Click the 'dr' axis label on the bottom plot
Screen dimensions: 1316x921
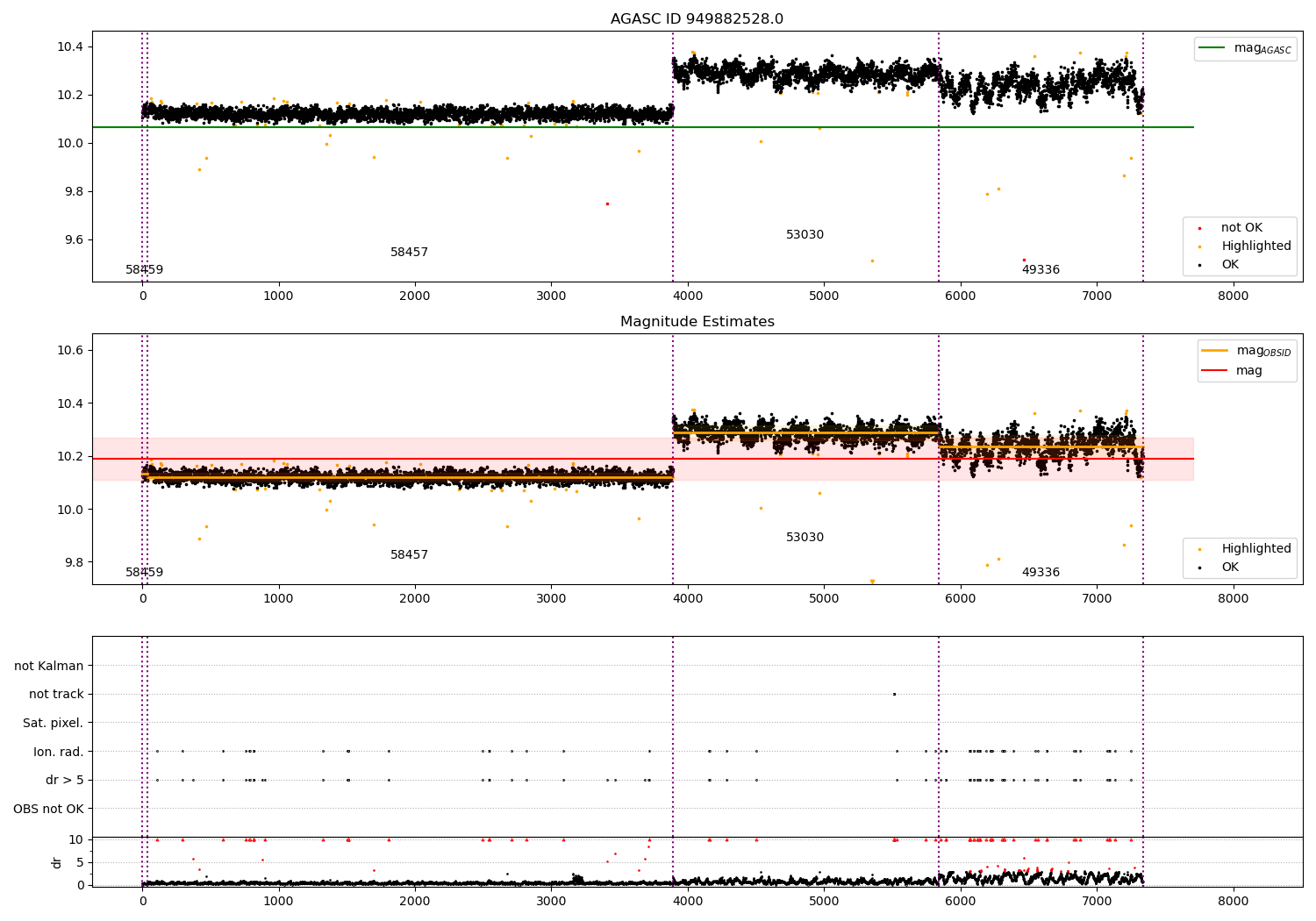click(57, 862)
